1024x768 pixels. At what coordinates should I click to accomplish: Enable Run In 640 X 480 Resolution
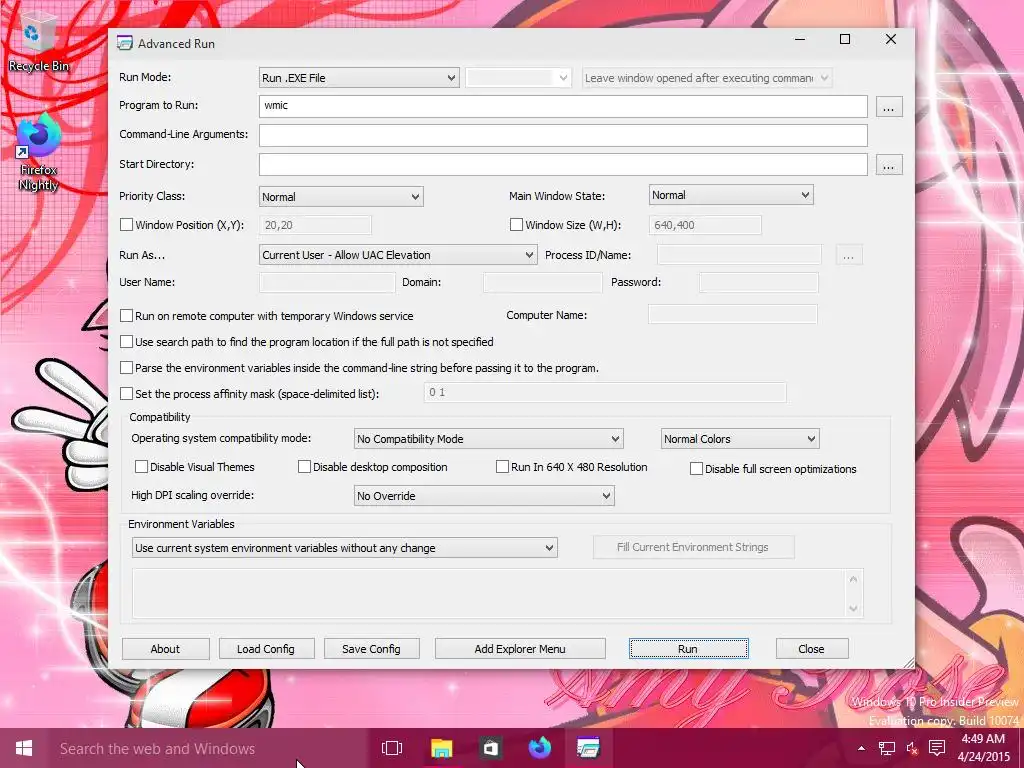502,467
